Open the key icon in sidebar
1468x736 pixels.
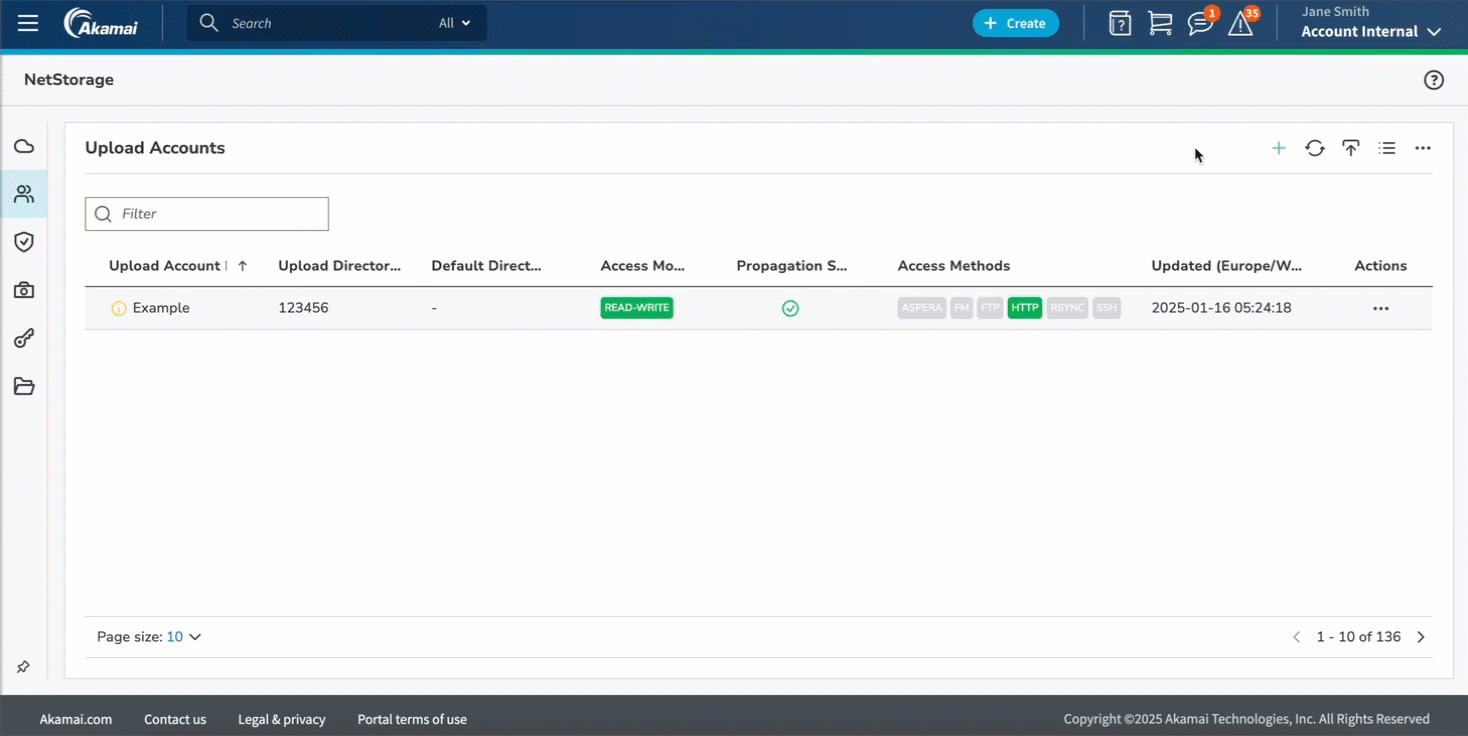pos(24,339)
